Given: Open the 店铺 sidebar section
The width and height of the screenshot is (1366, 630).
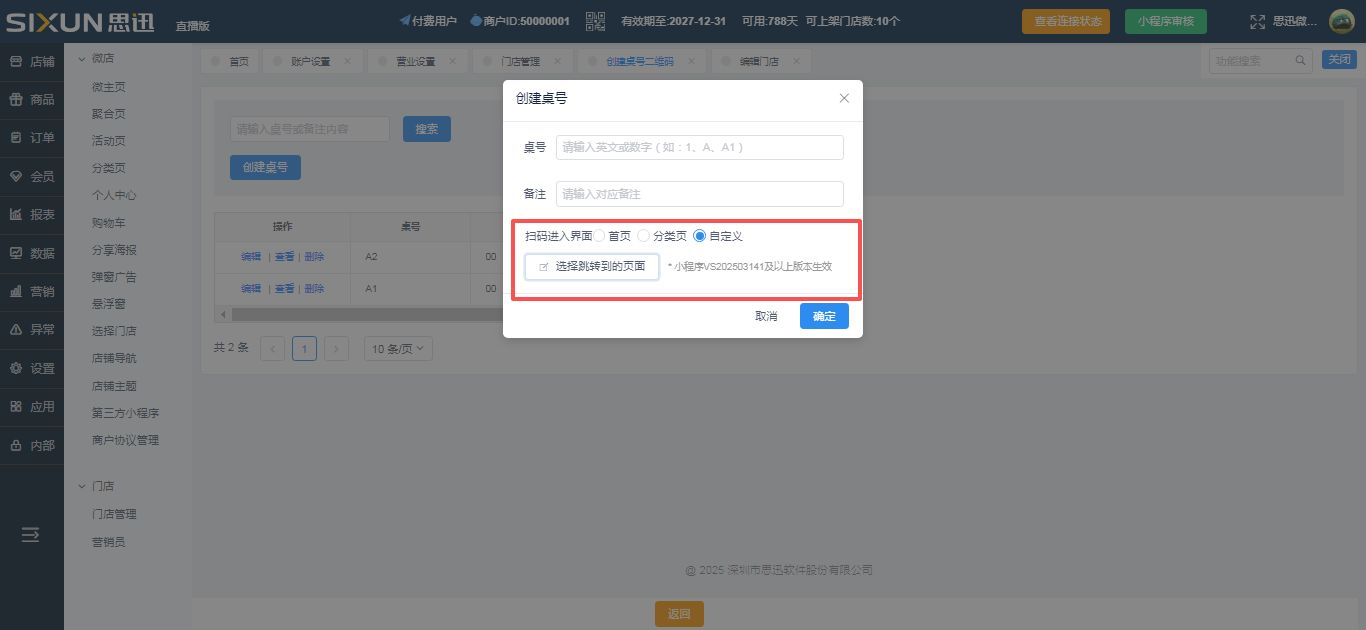Looking at the screenshot, I should [x=32, y=61].
